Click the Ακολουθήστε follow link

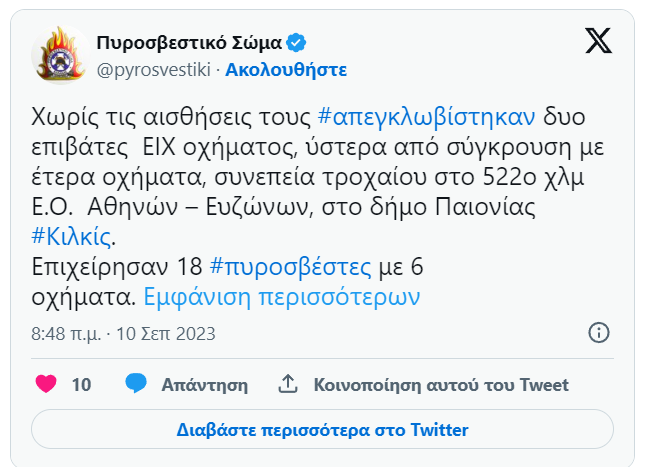(286, 70)
